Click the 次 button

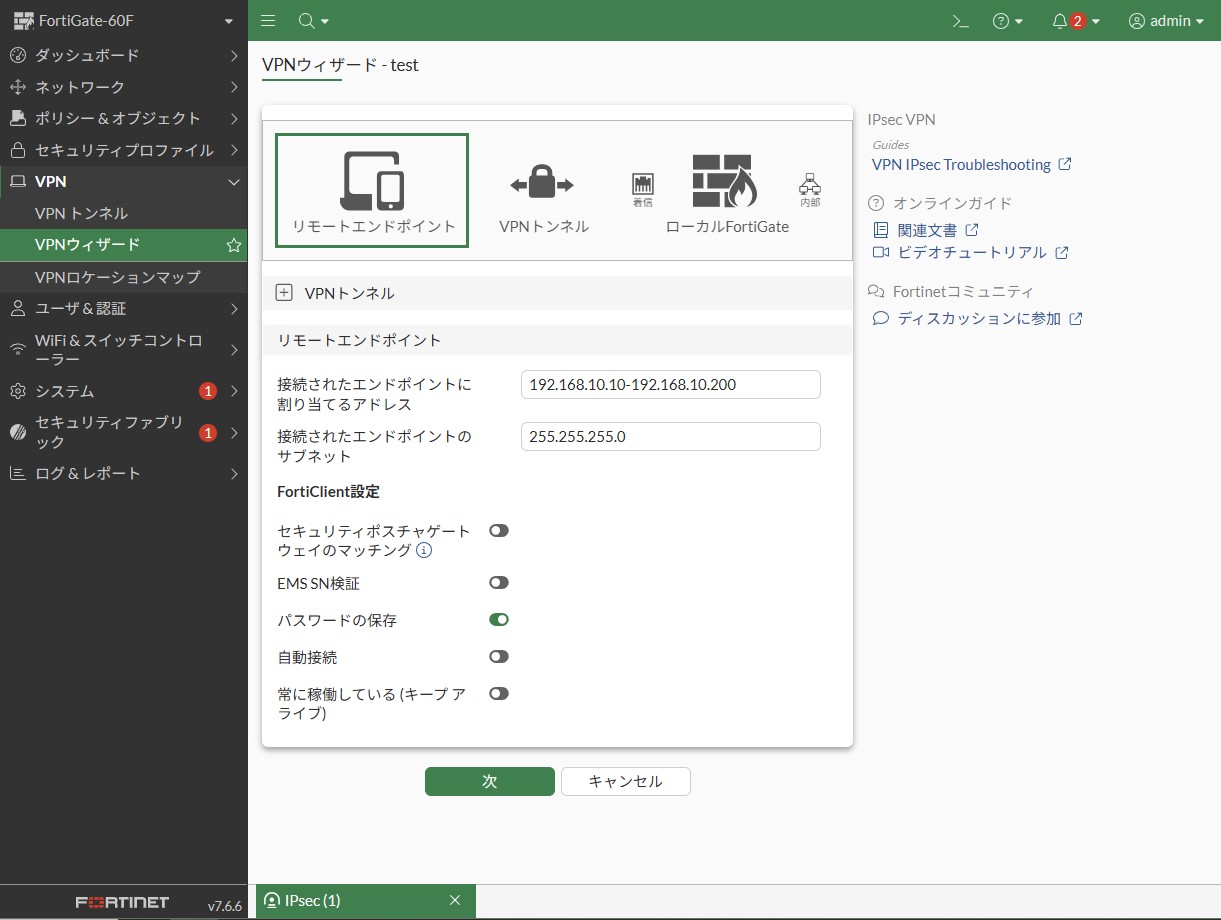coord(489,781)
